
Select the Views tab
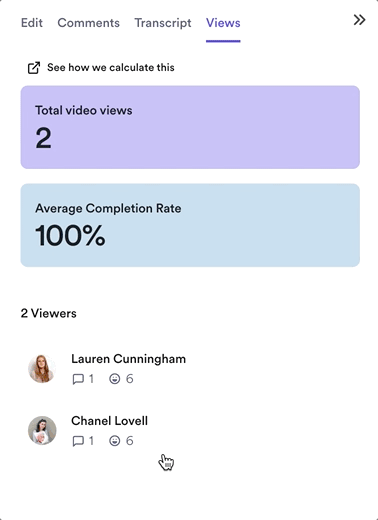coord(223,23)
